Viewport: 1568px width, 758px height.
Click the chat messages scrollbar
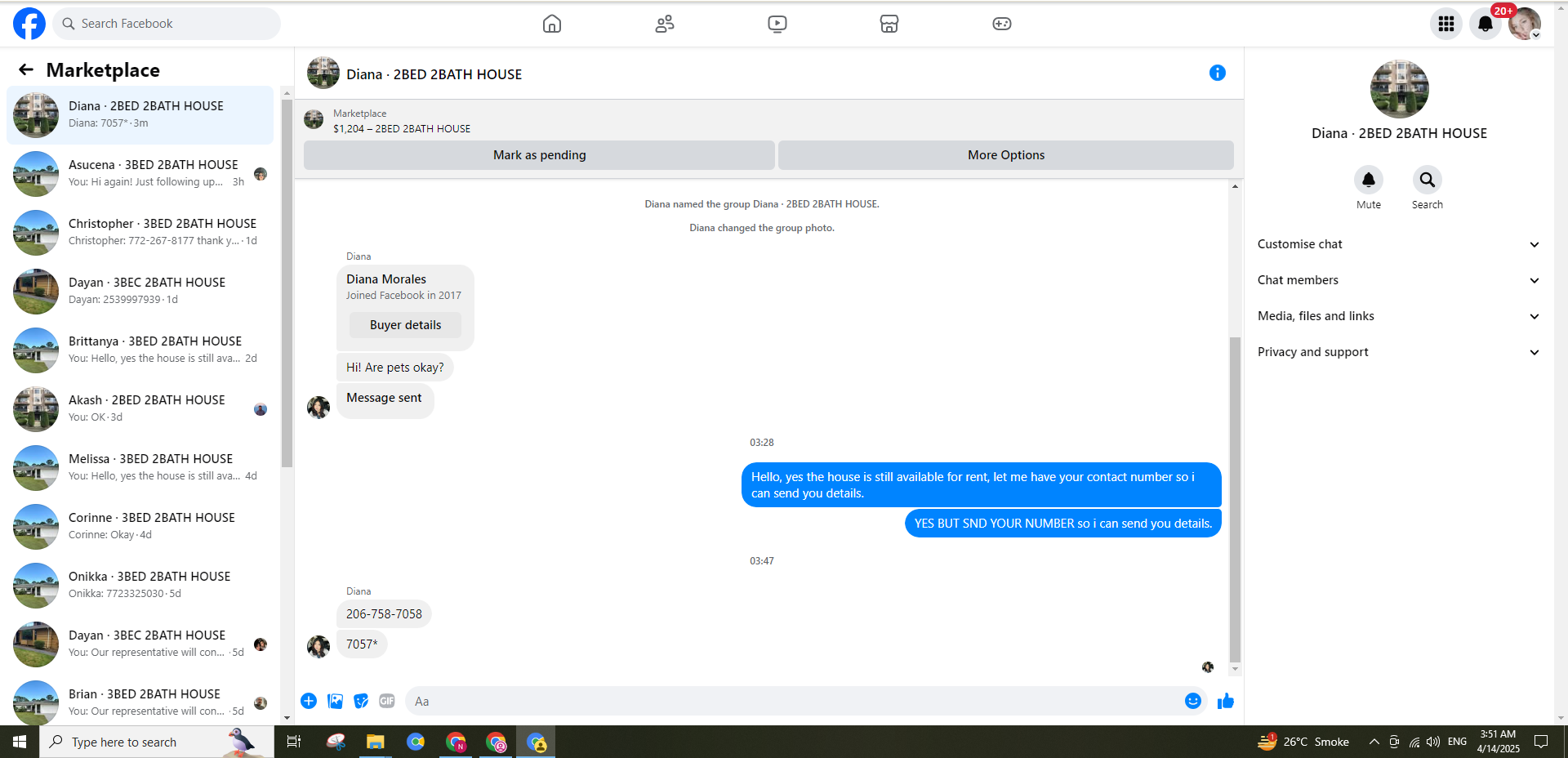pyautogui.click(x=1235, y=498)
